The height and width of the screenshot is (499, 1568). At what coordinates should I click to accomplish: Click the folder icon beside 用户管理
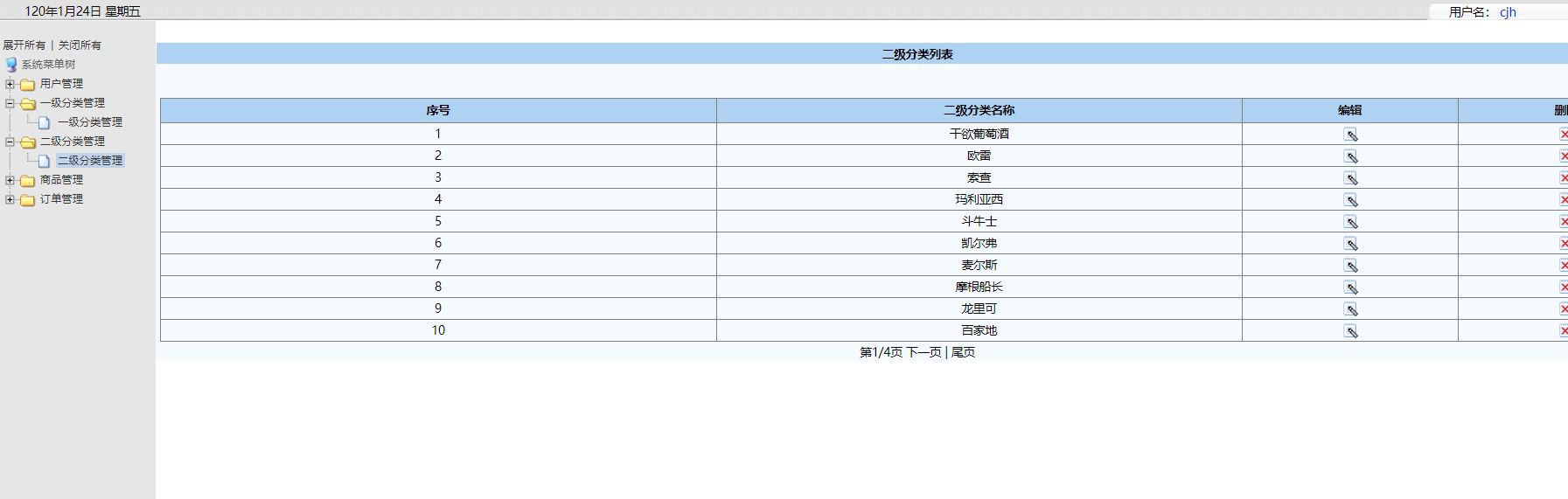click(x=27, y=84)
